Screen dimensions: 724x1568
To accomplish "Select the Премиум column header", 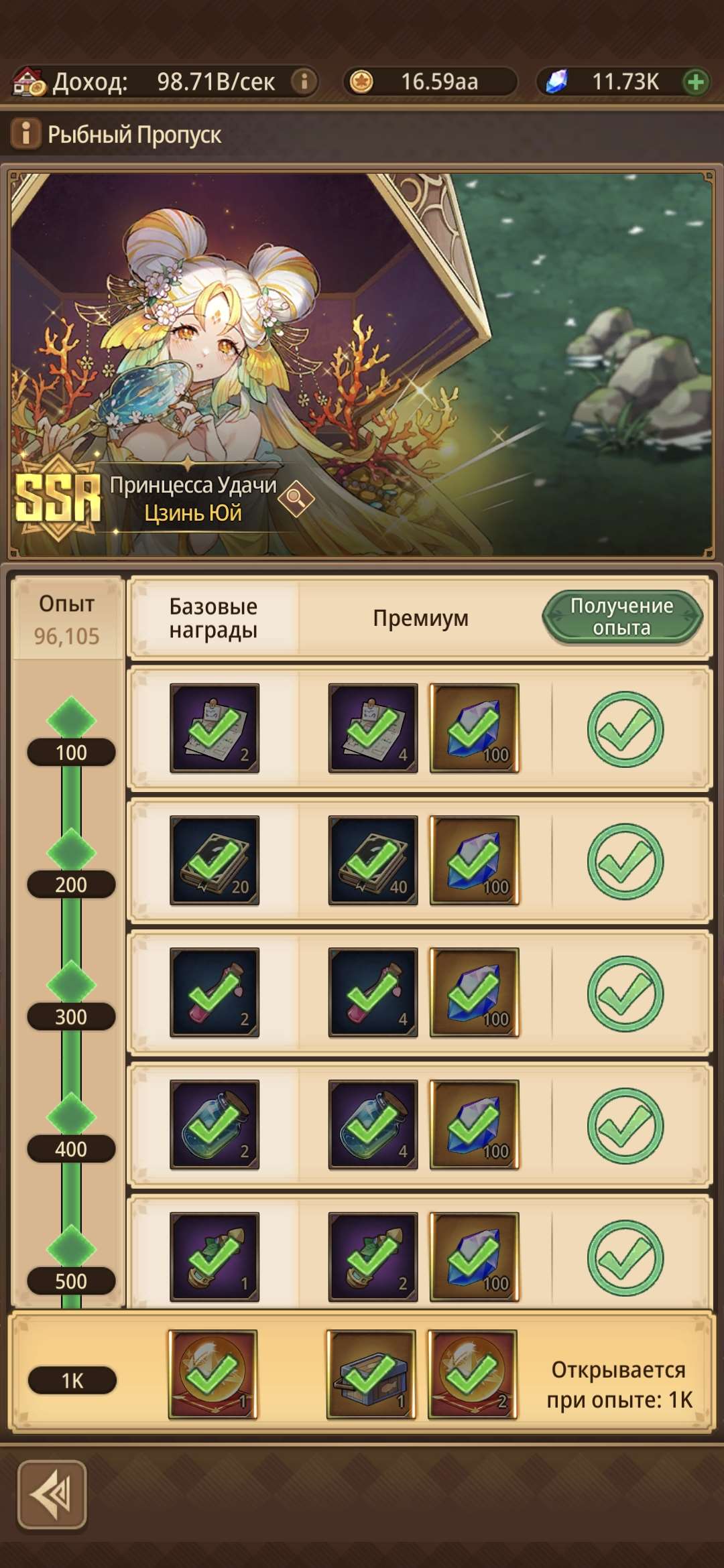I will coord(421,618).
